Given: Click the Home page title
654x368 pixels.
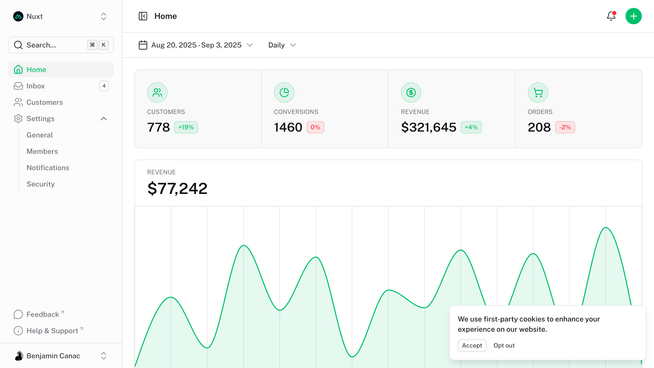Looking at the screenshot, I should point(166,16).
